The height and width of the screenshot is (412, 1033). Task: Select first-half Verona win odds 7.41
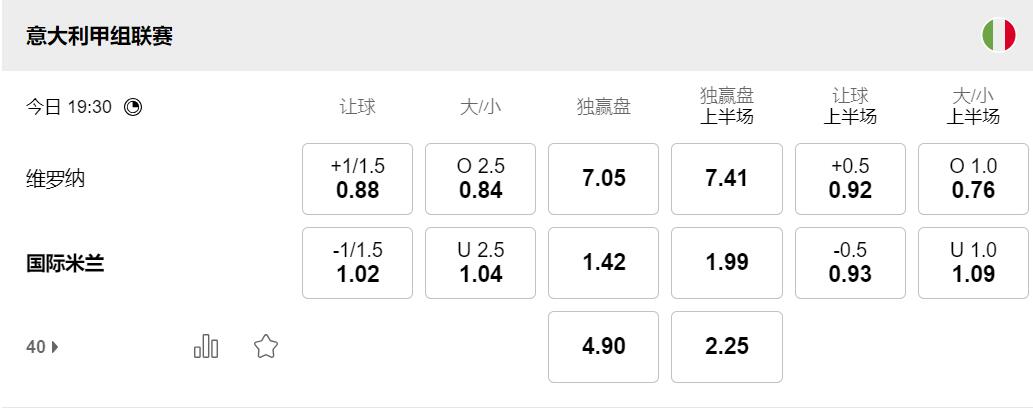[x=726, y=179]
